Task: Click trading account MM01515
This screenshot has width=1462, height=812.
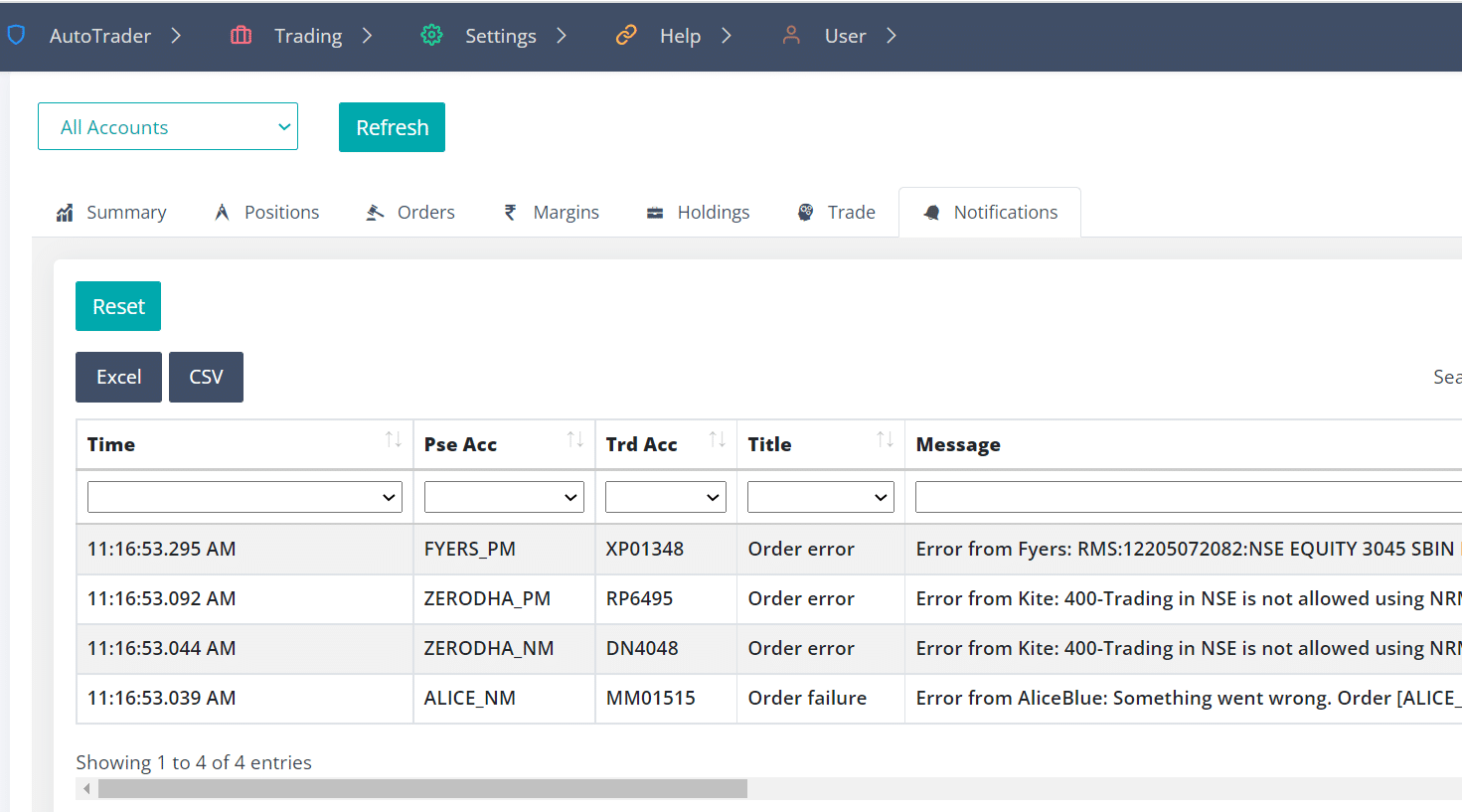Action: click(x=651, y=698)
